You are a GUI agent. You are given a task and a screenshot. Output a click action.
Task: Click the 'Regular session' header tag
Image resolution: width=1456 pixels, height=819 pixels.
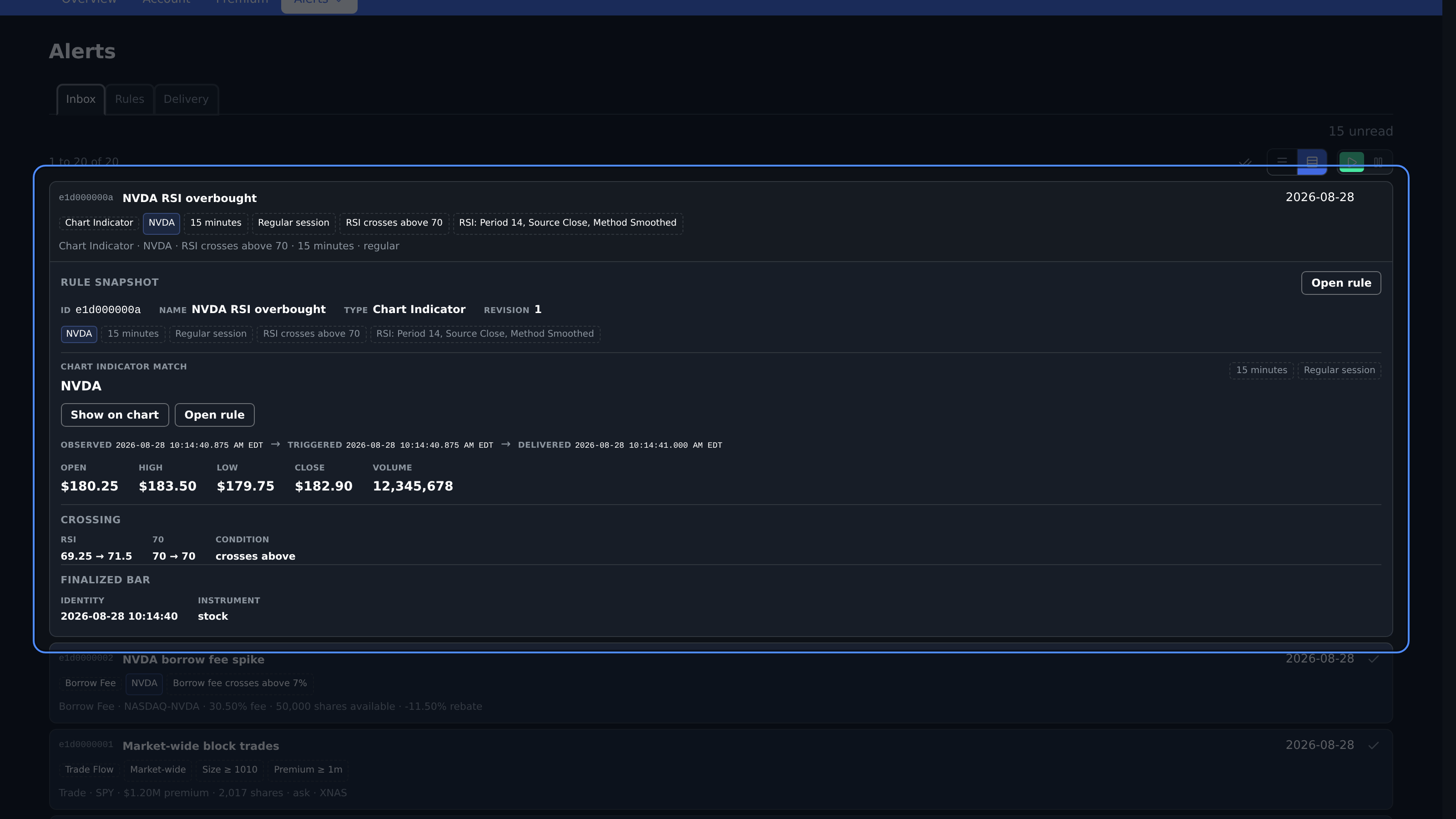tap(293, 223)
